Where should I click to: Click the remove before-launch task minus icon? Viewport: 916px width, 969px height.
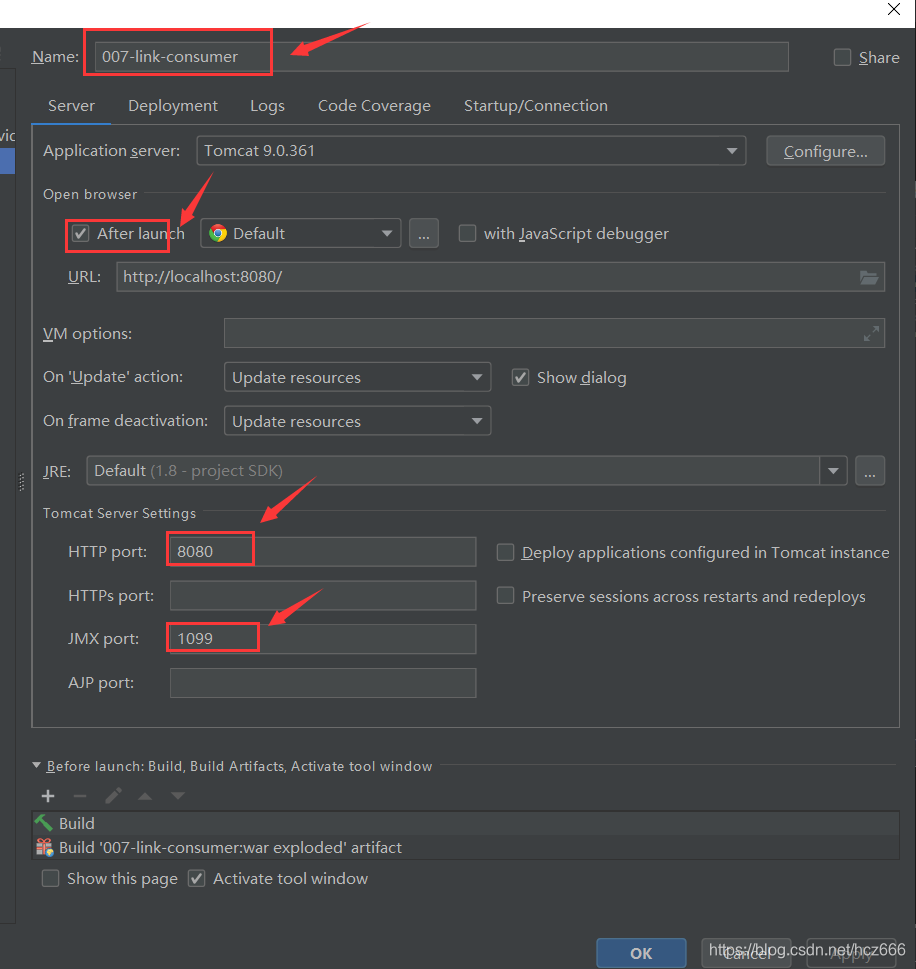tap(80, 796)
